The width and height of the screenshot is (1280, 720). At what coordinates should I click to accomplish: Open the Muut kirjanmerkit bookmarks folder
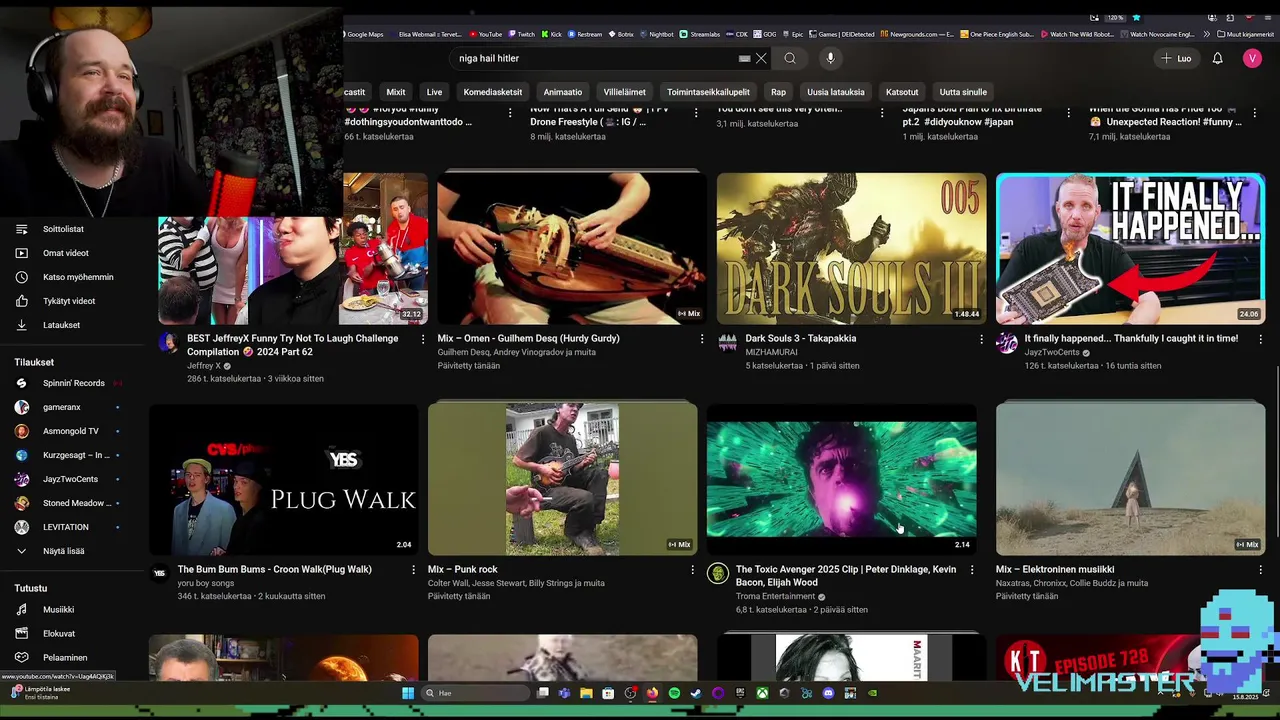tap(1245, 34)
